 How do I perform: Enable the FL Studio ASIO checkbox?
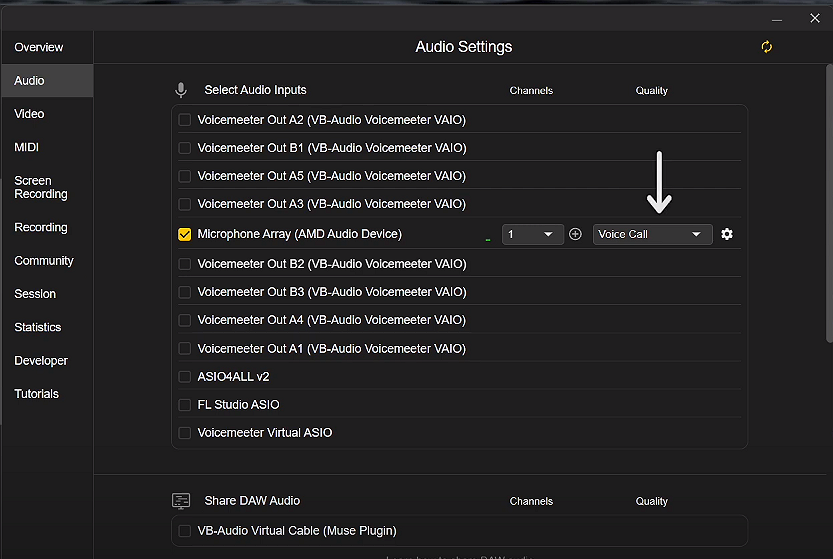click(x=184, y=405)
